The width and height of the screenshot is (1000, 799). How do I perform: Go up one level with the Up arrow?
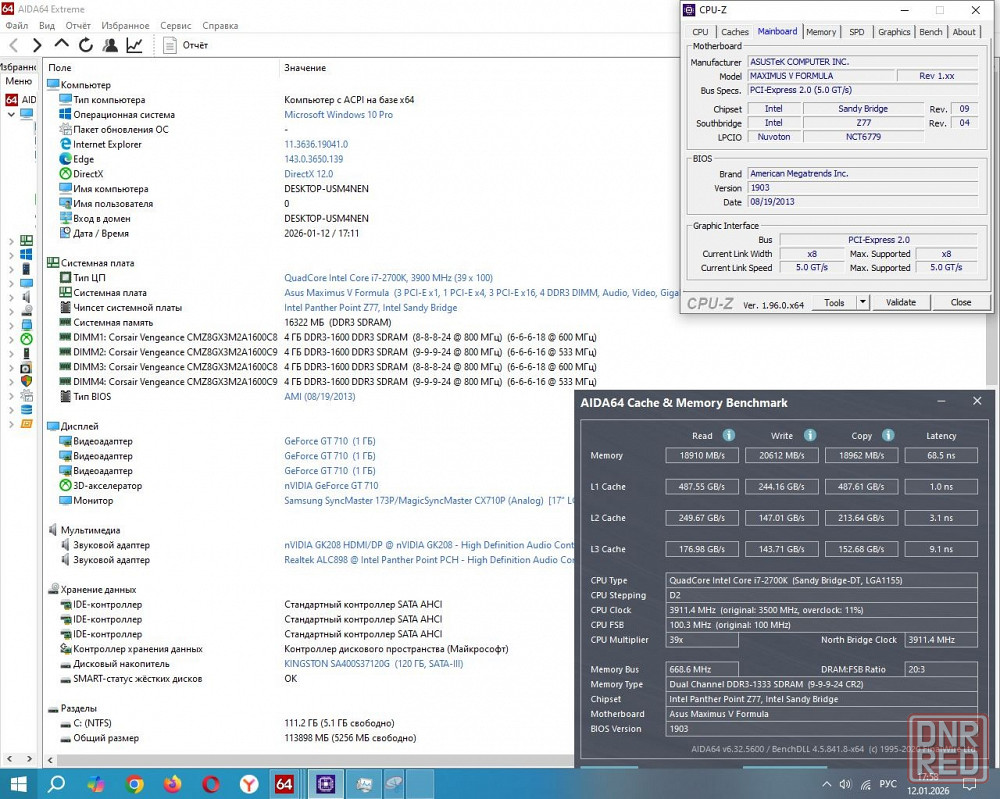pos(61,45)
